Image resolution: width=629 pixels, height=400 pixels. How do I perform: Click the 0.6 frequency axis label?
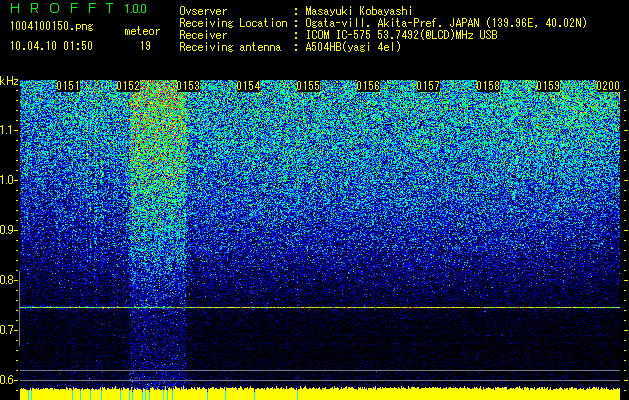point(7,380)
